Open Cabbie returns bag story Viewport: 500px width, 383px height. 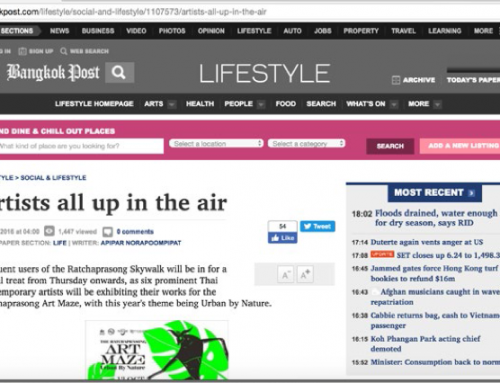click(x=435, y=320)
